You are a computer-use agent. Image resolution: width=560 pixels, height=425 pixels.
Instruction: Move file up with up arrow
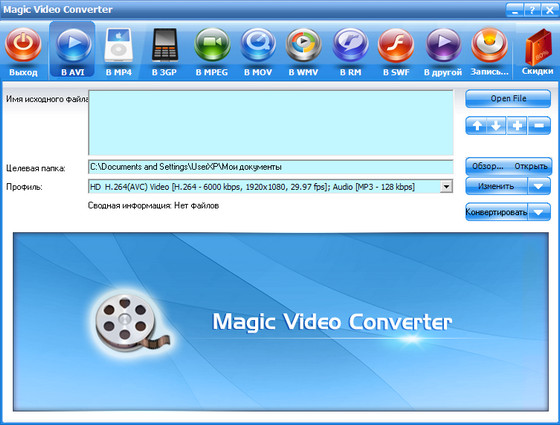coord(476,126)
